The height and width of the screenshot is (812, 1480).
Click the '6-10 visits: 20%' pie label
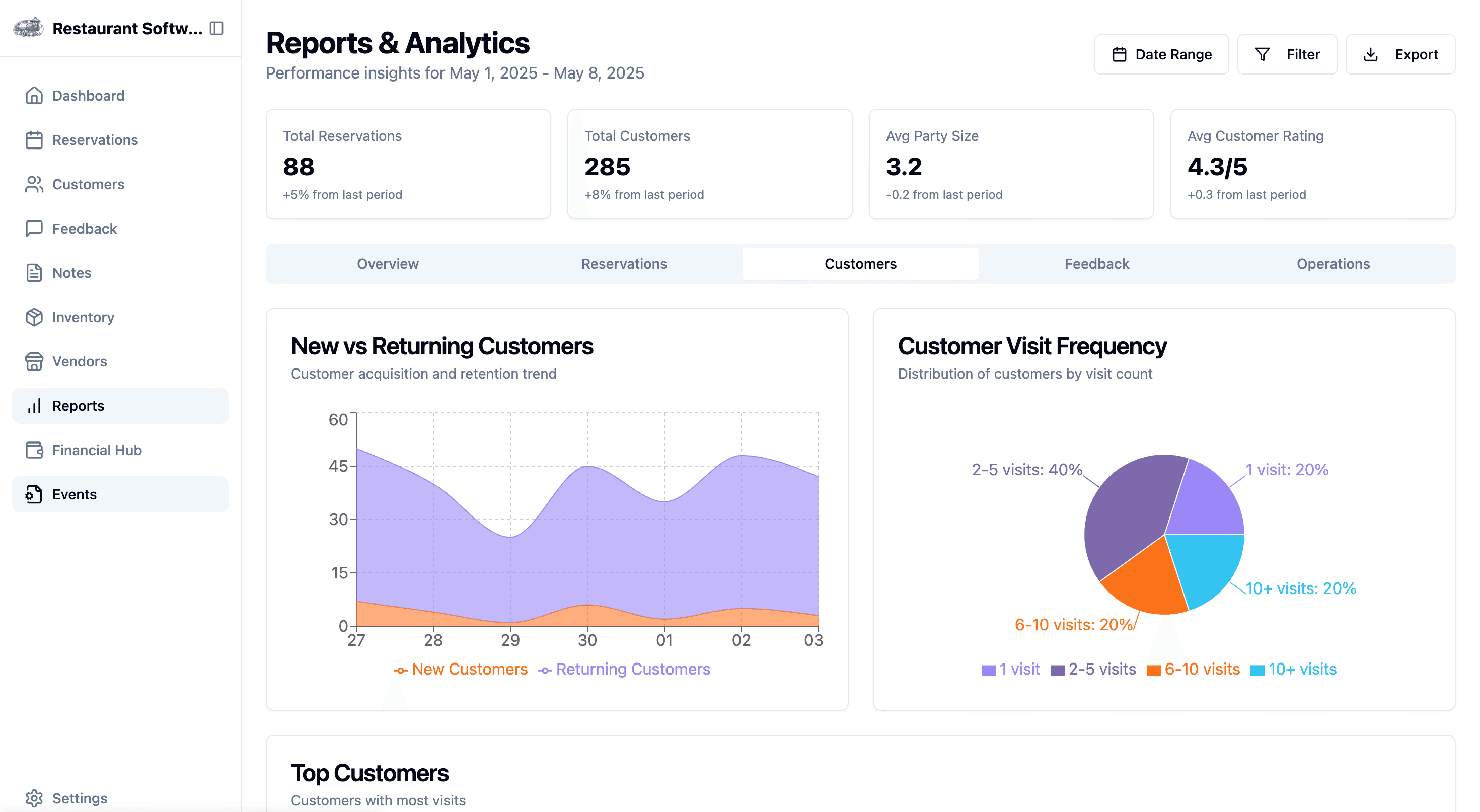pyautogui.click(x=1073, y=625)
